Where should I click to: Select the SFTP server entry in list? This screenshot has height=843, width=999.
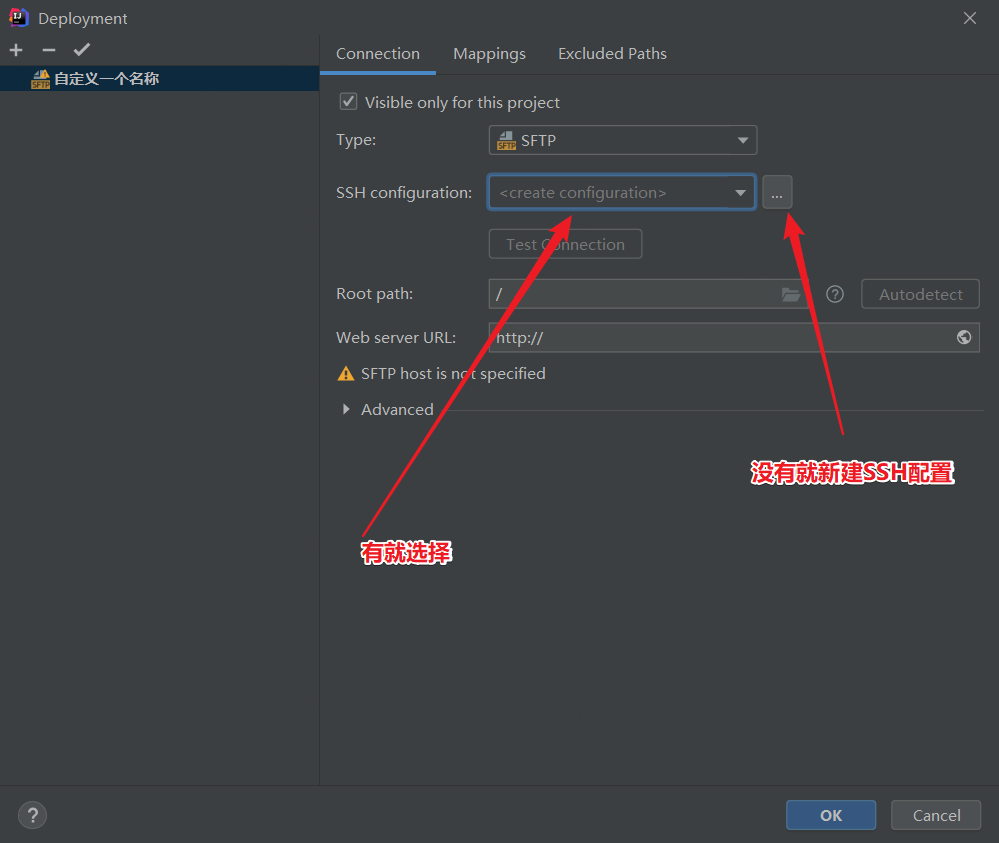pyautogui.click(x=106, y=79)
